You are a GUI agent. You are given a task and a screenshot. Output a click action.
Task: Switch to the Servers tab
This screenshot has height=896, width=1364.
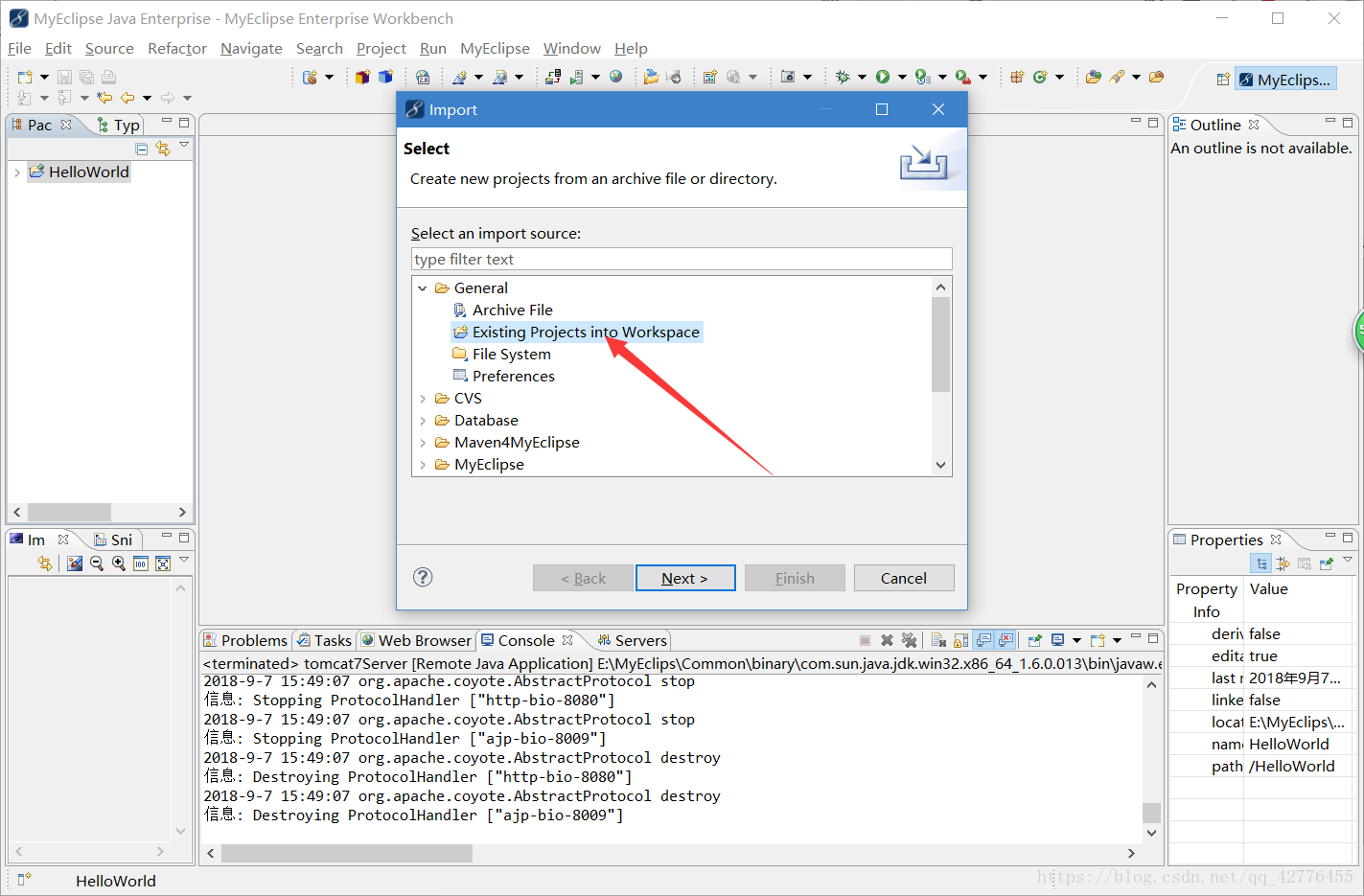632,640
